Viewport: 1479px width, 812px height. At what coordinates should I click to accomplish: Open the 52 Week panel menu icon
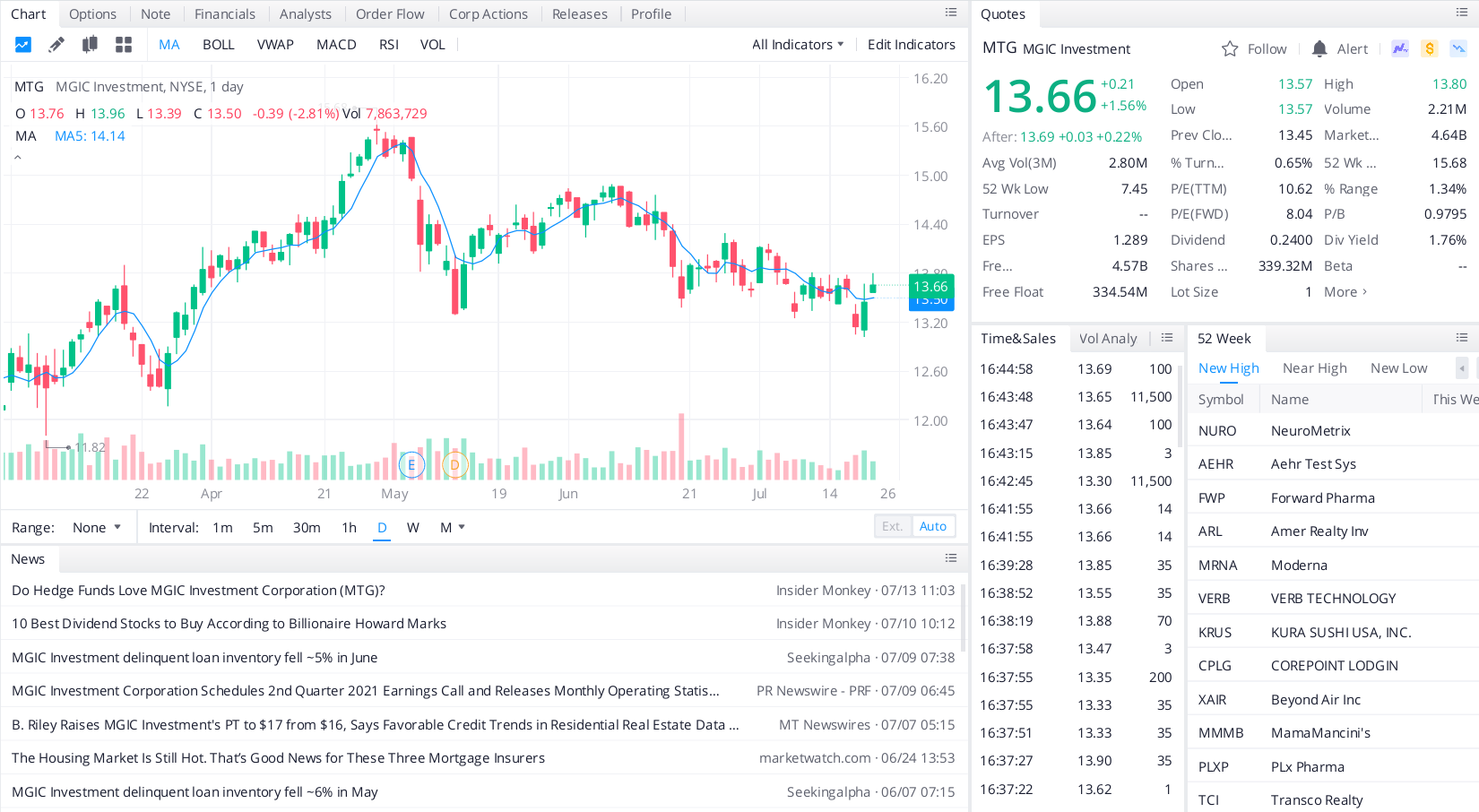(x=1462, y=338)
